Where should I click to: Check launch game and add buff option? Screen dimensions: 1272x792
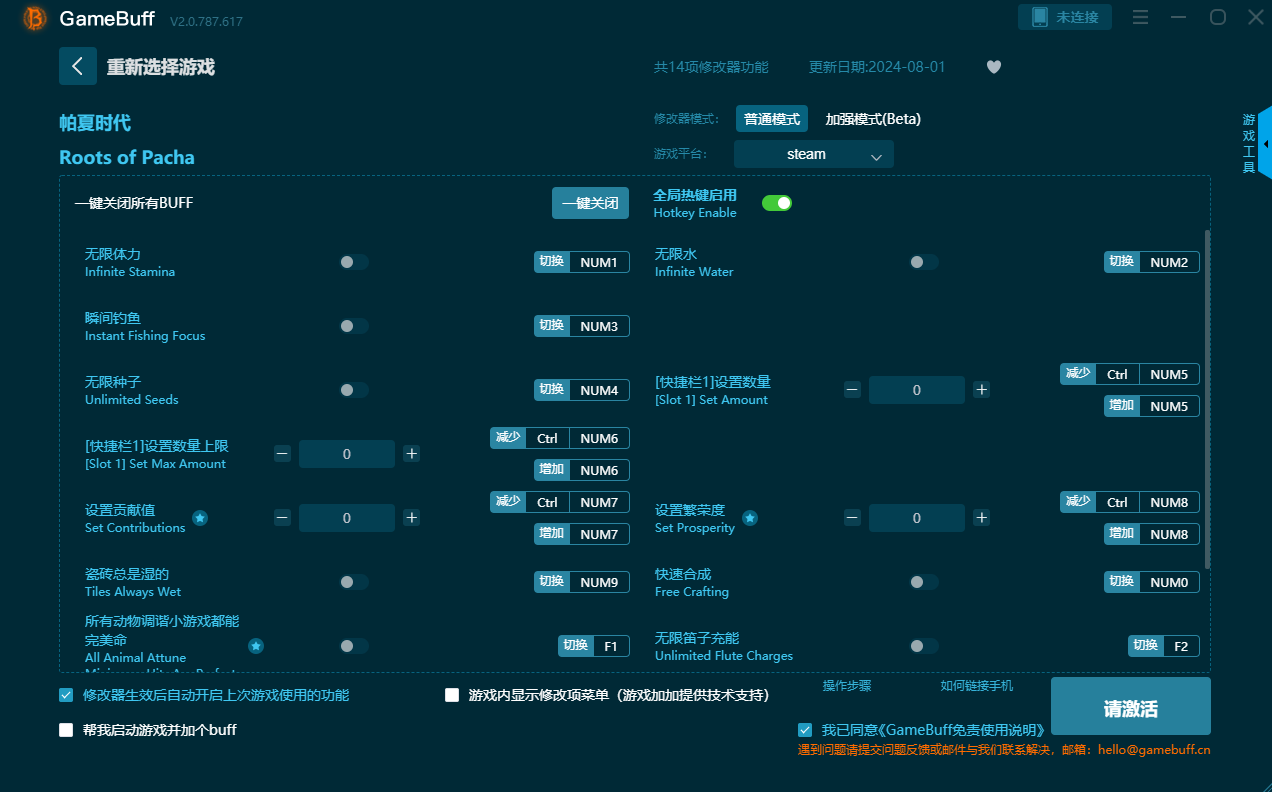[66, 730]
